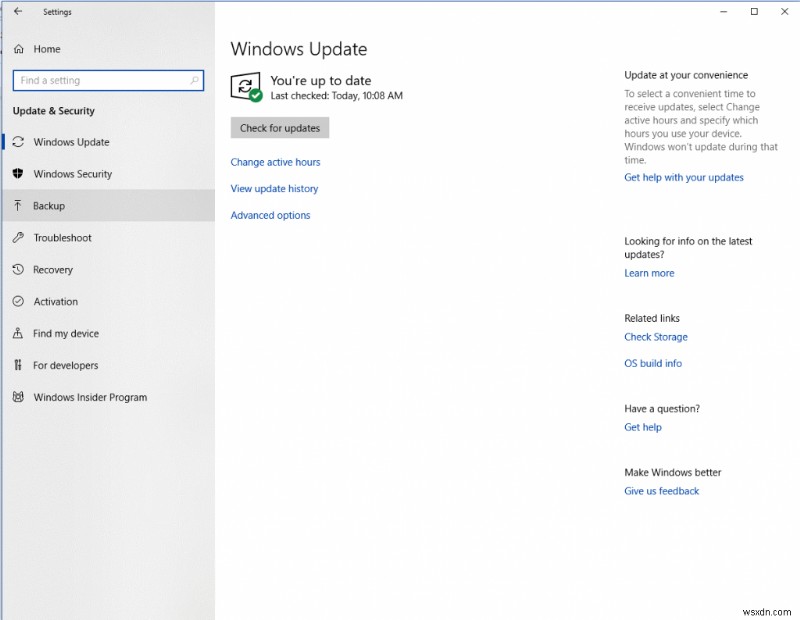Viewport: 800px width, 620px height.
Task: Open the Windows Insider Program icon
Action: tap(16, 397)
